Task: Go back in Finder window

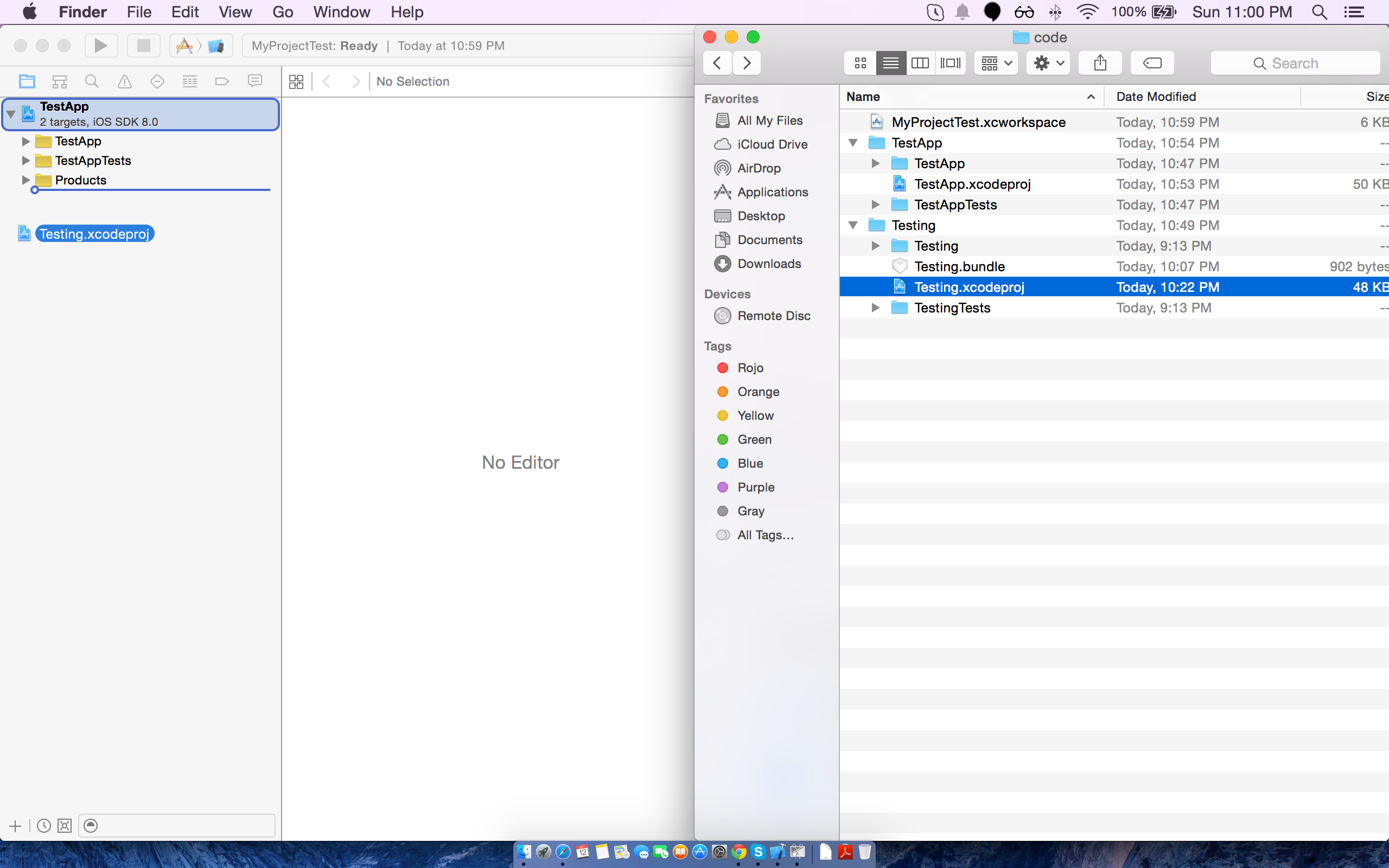Action: (x=717, y=63)
